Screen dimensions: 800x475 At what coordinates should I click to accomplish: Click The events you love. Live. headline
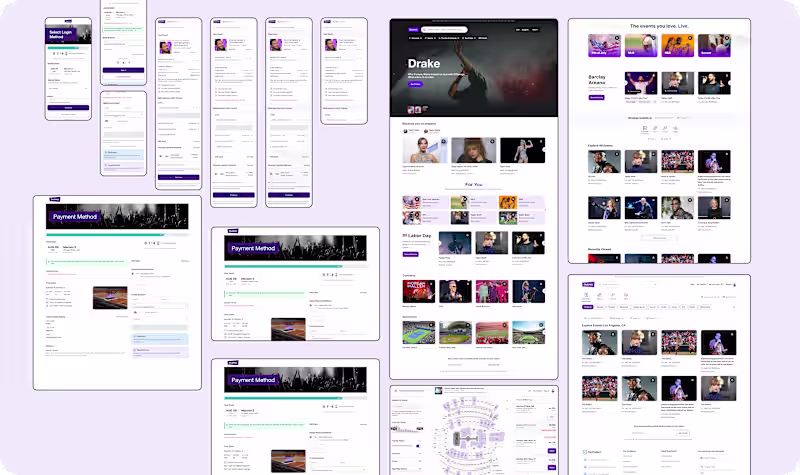[659, 26]
